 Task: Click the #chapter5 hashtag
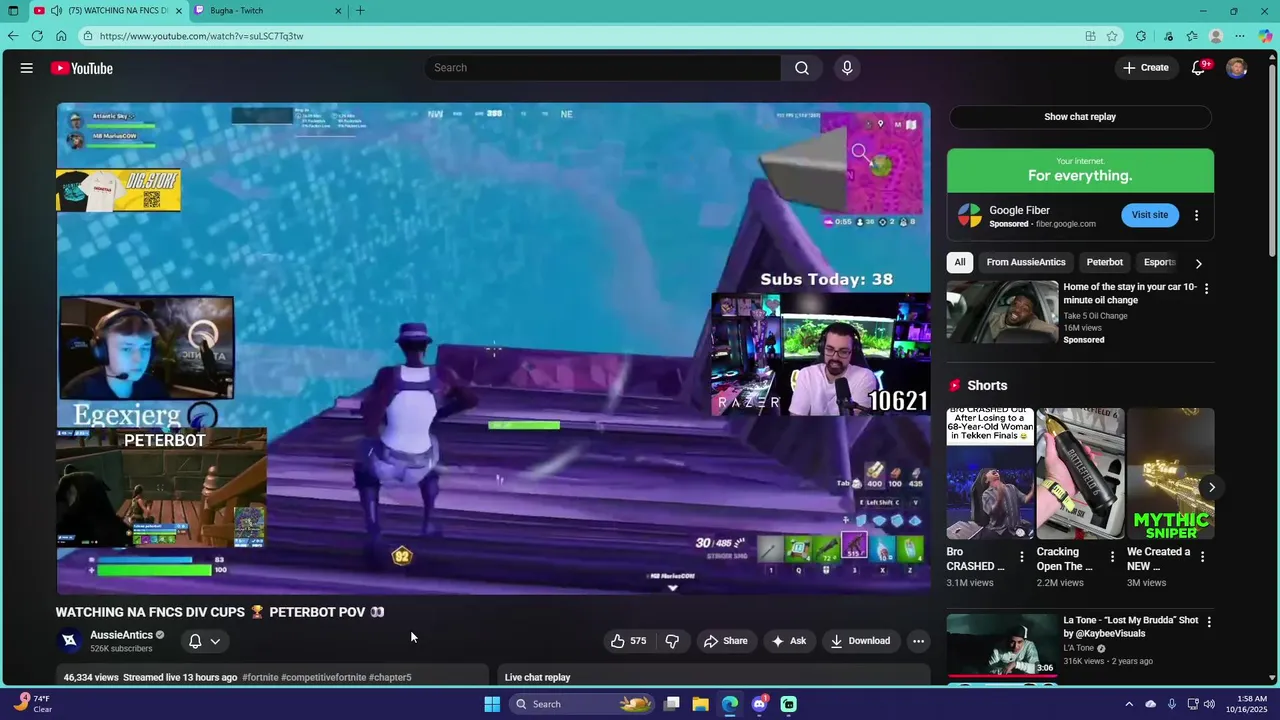(x=390, y=677)
